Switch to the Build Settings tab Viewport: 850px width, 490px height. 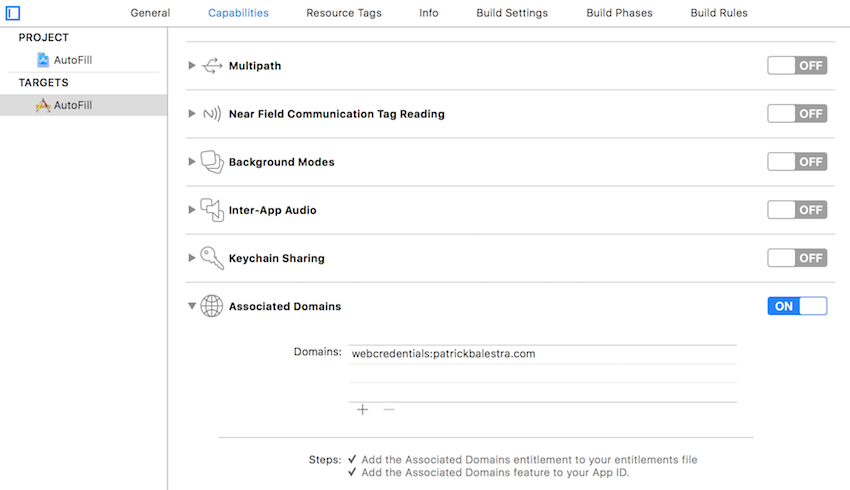(511, 13)
